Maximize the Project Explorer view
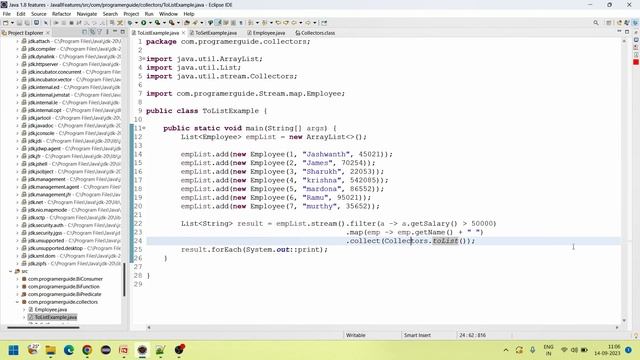The image size is (640, 360). 122,32
